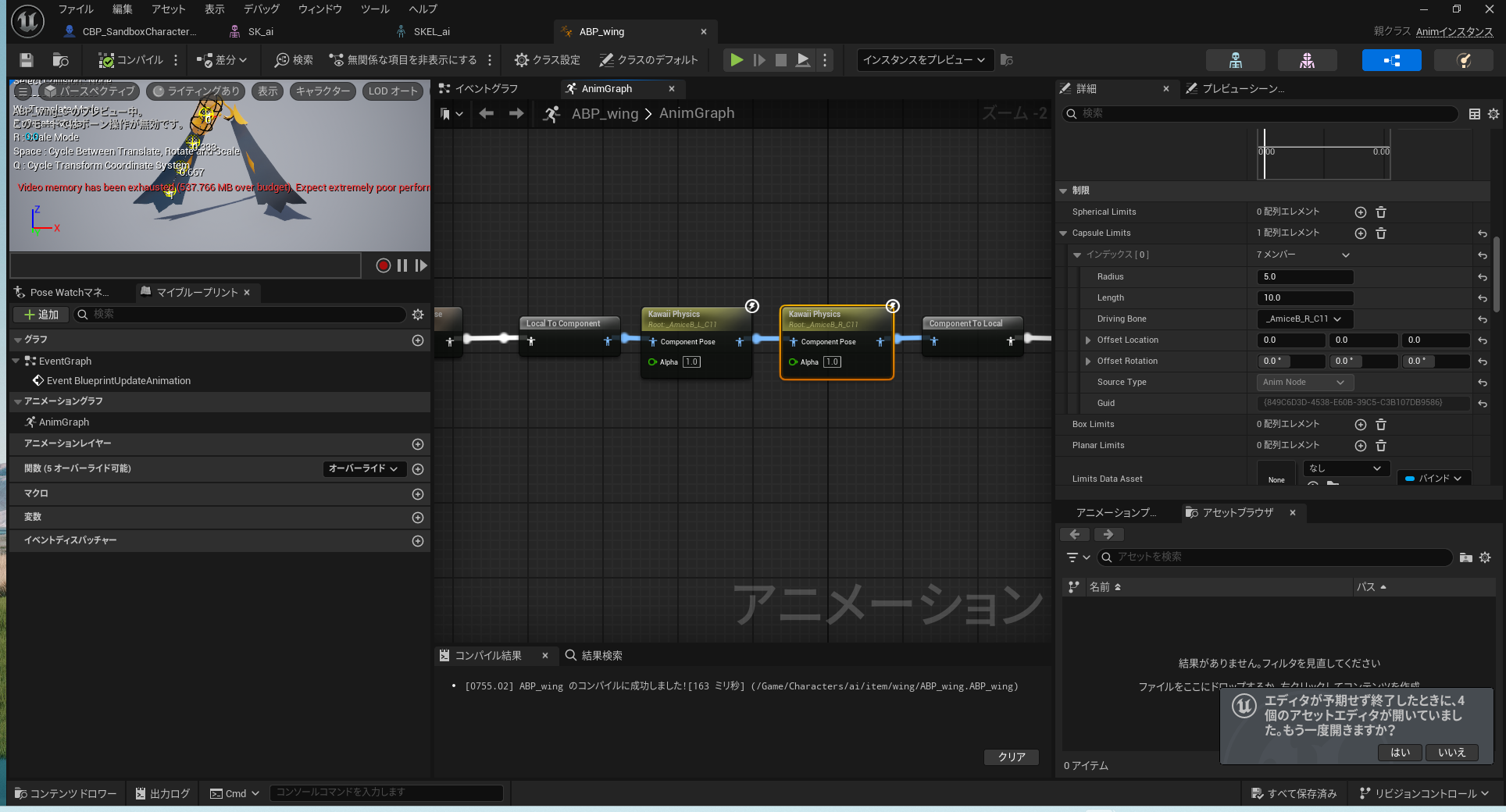Screen dimensions: 1506x812
Task: Click Yes in the restore assets notification
Action: [x=1400, y=753]
